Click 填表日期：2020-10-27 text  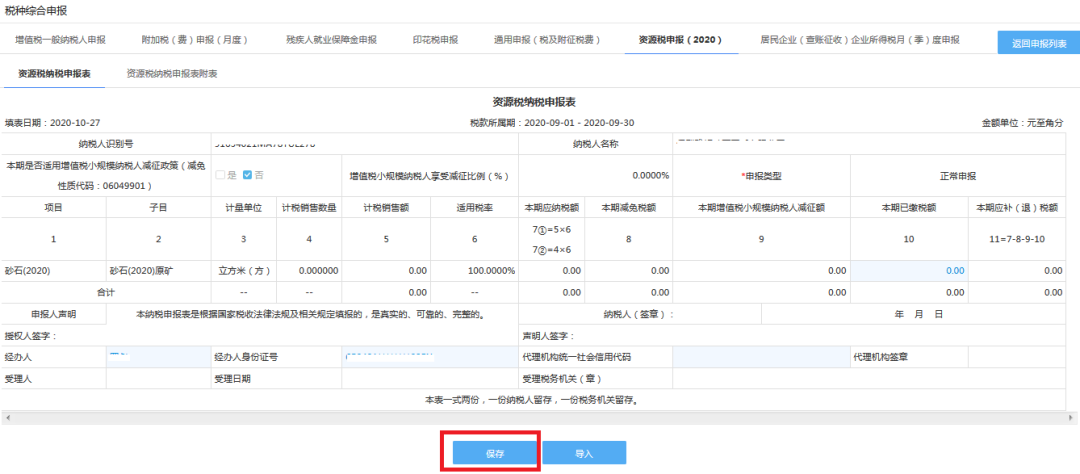pos(52,123)
